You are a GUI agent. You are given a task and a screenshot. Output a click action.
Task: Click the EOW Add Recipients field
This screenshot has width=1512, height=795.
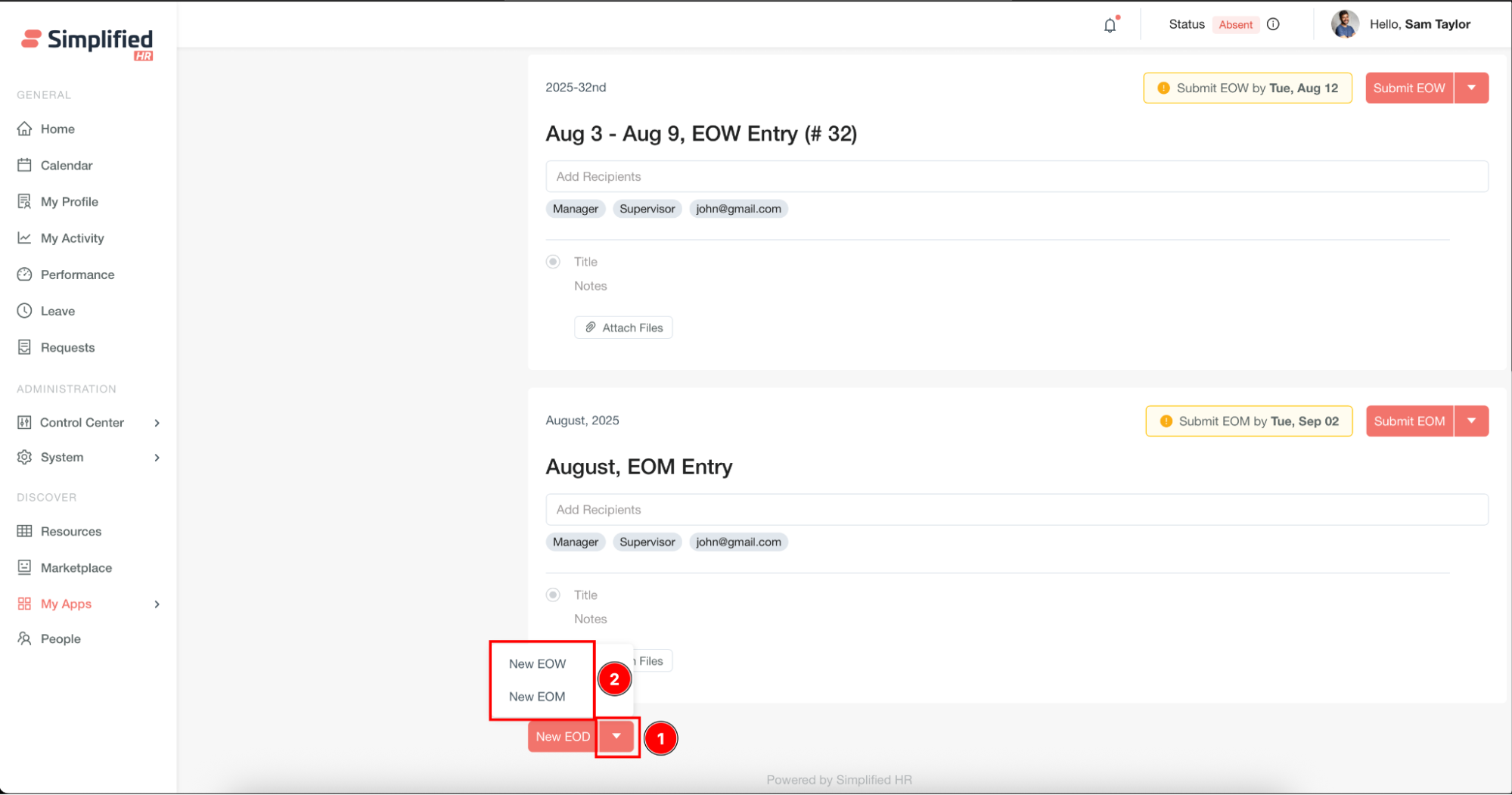[1017, 176]
